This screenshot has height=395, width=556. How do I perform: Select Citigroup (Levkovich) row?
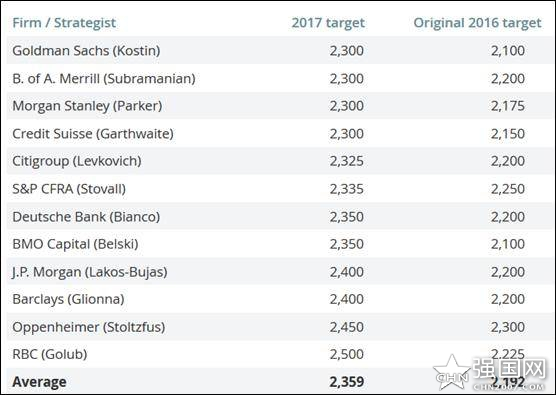tap(280, 161)
